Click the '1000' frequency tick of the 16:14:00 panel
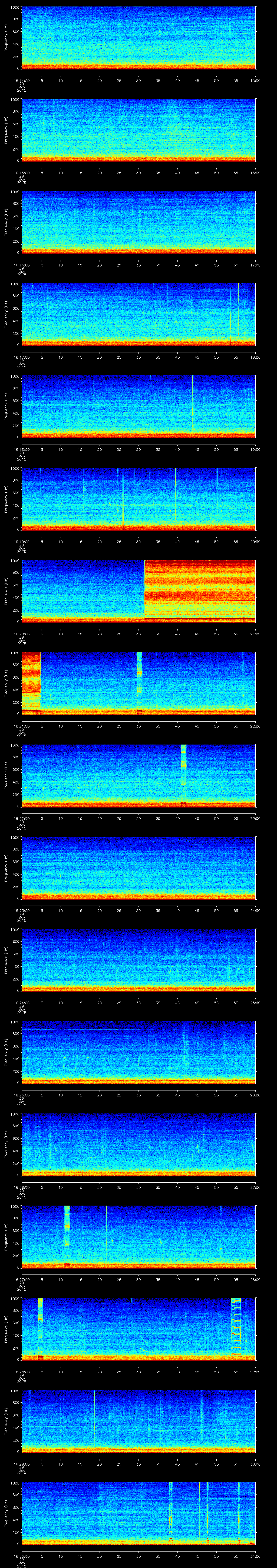Image resolution: width=277 pixels, height=1568 pixels. [x=15, y=8]
